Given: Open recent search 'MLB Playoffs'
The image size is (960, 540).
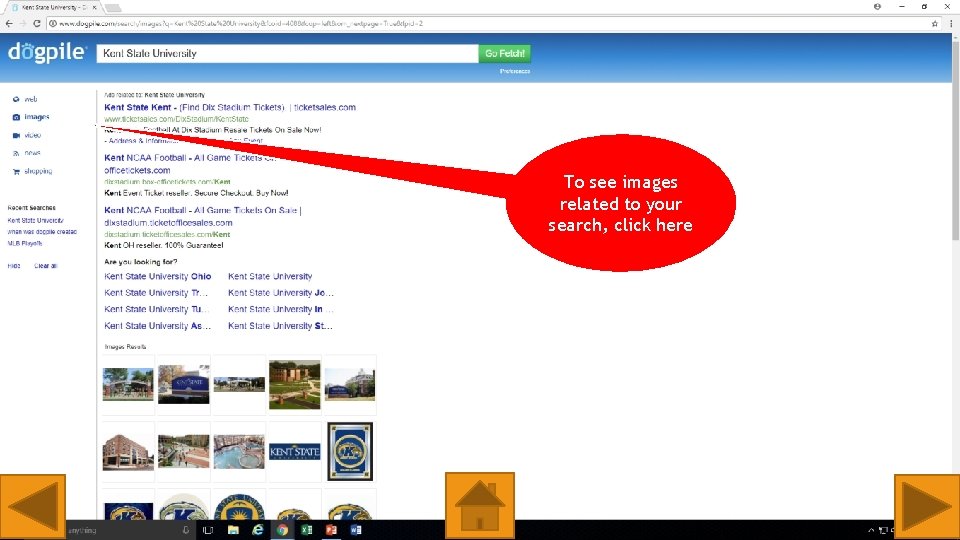Looking at the screenshot, I should click(24, 244).
